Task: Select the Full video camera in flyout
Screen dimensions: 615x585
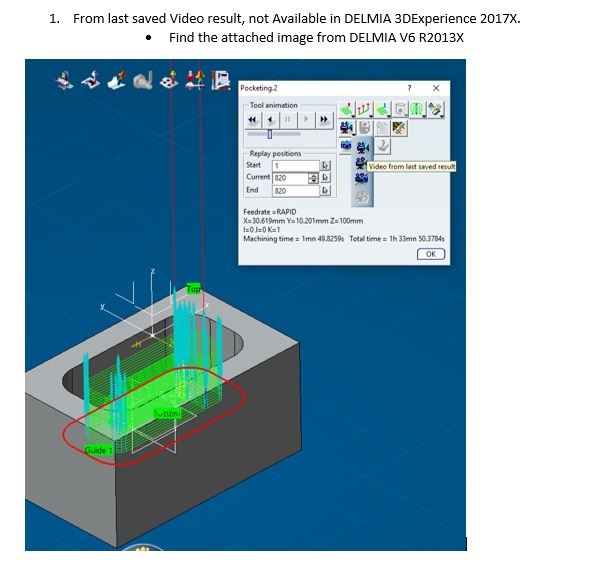Action: [x=362, y=147]
